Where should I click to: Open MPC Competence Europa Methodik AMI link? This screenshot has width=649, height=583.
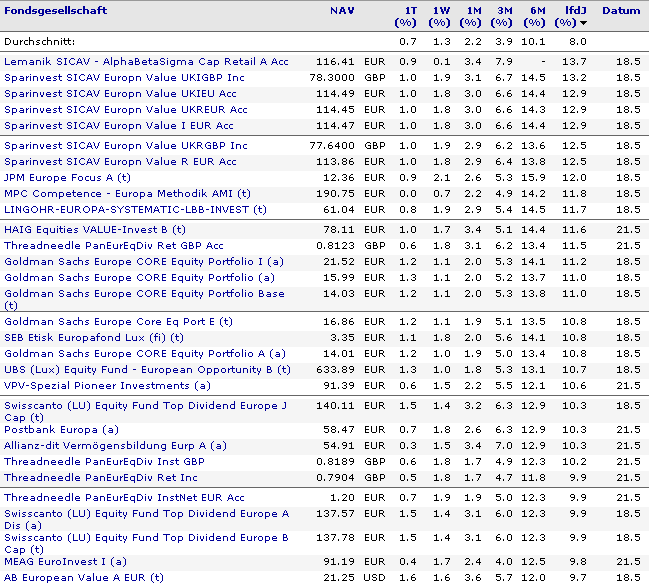(127, 194)
